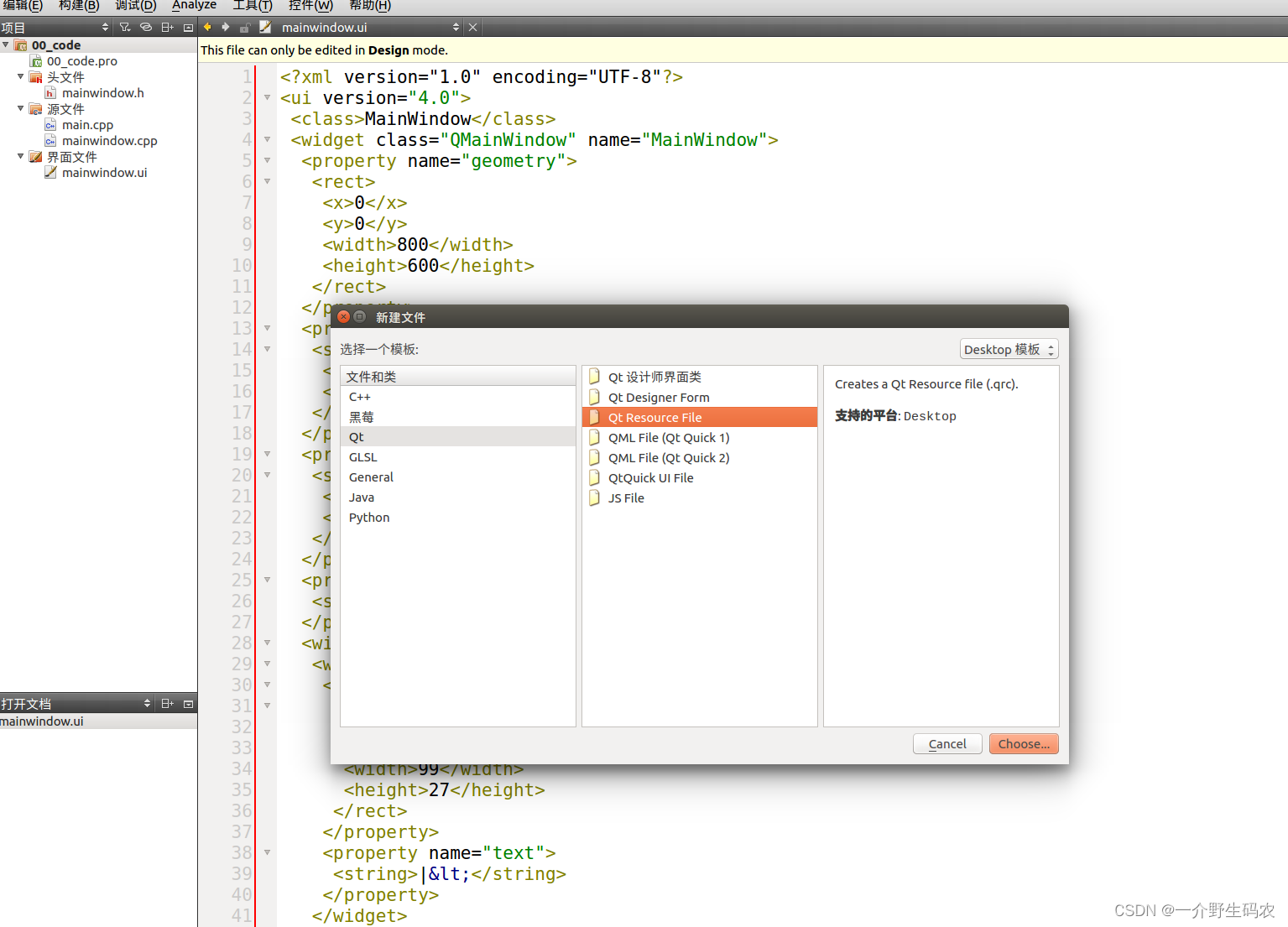Toggle fold marker at line 38
This screenshot has width=1288, height=927.
tap(267, 852)
